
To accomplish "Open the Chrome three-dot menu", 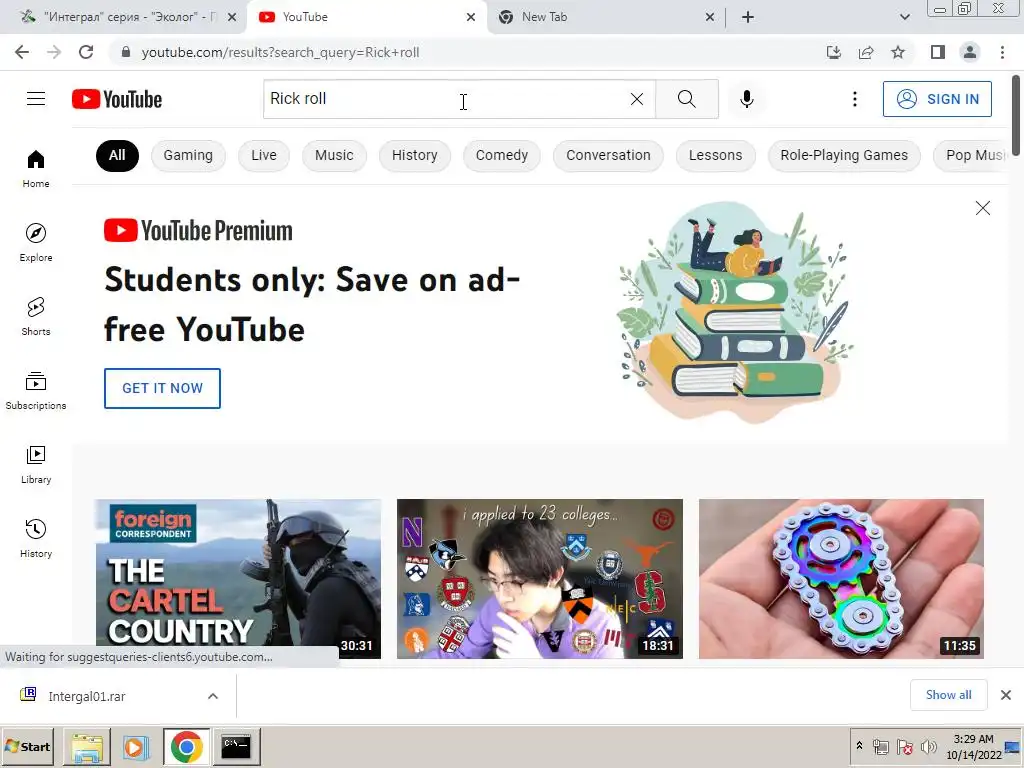I will 1002,52.
